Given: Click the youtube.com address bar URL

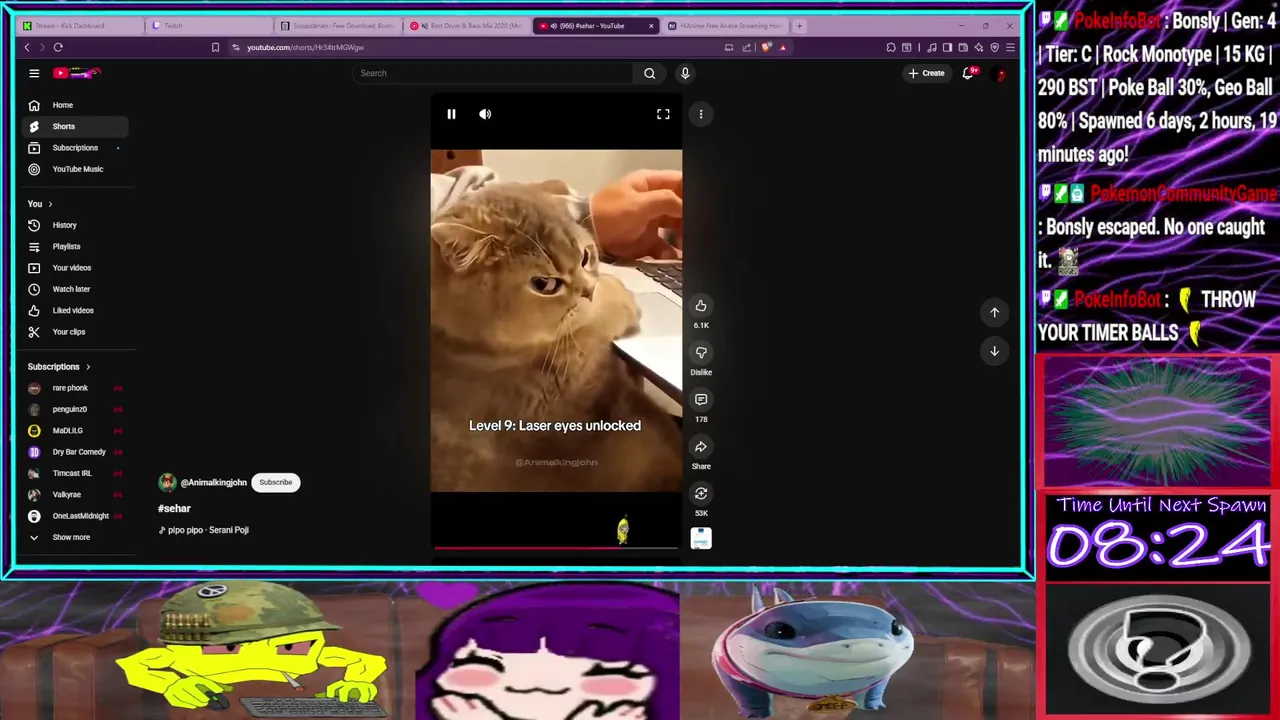Looking at the screenshot, I should (305, 47).
